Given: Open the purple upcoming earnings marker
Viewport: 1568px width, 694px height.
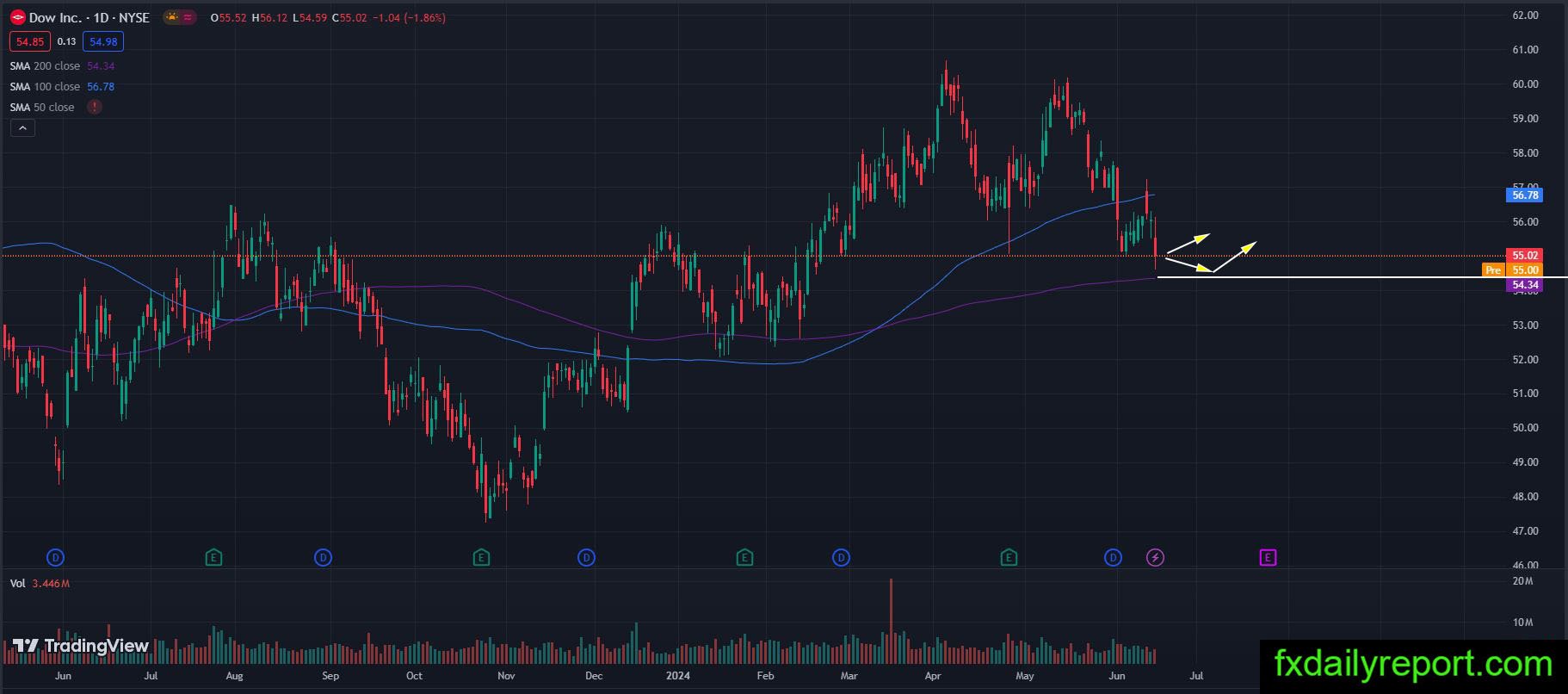Looking at the screenshot, I should pyautogui.click(x=1268, y=558).
